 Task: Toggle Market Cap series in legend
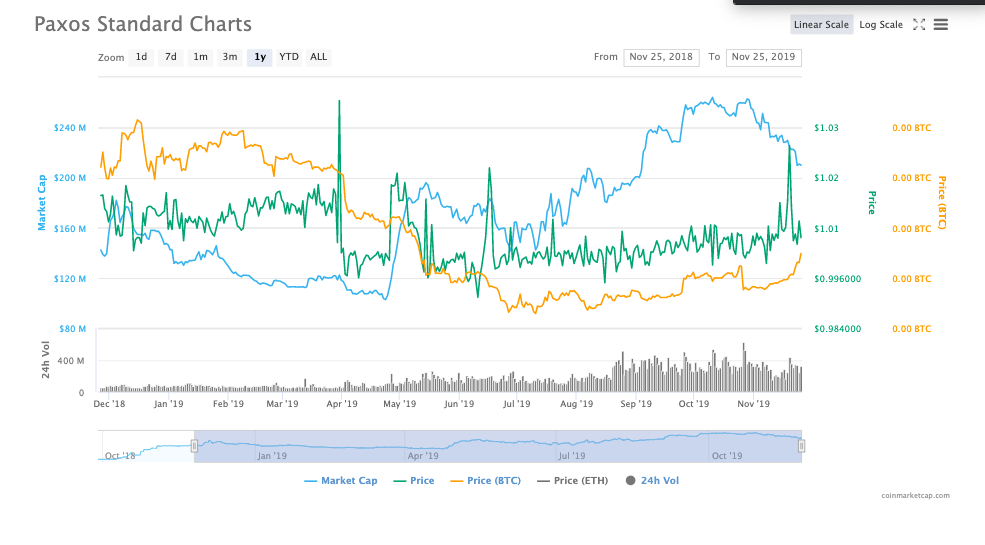tap(341, 481)
